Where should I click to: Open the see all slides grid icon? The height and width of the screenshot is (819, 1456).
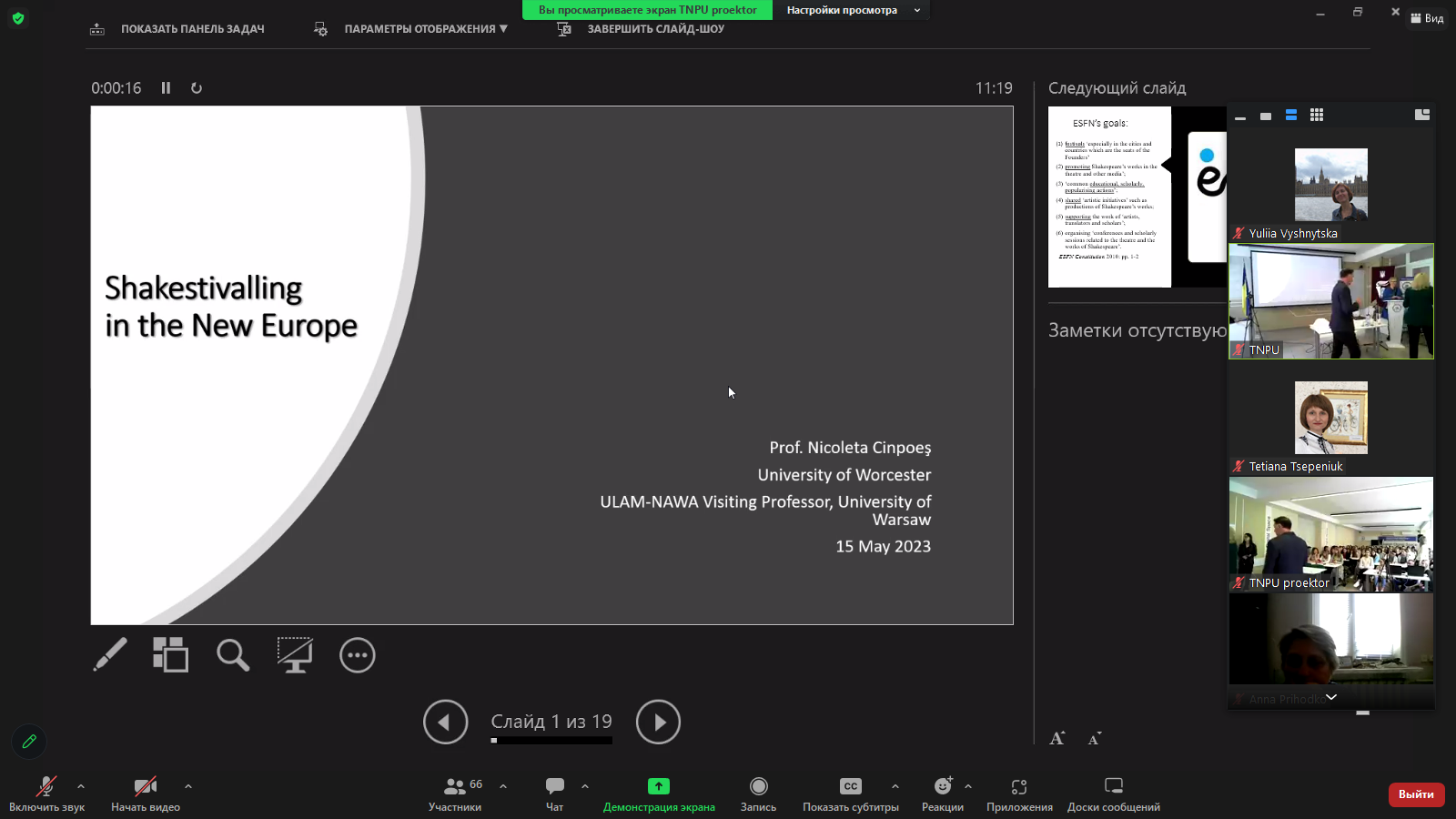(x=170, y=655)
